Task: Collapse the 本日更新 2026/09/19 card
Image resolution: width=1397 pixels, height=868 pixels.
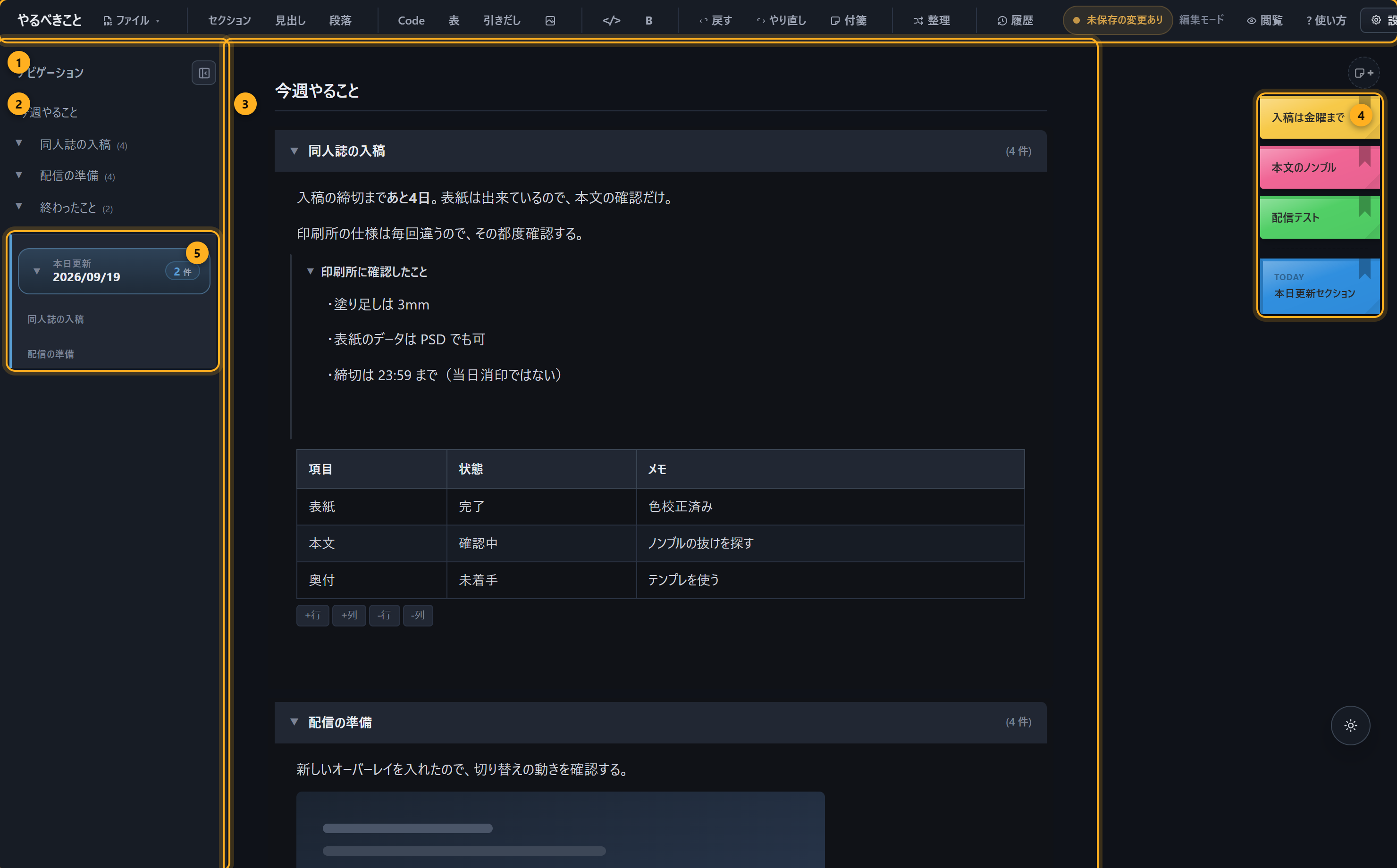Action: (x=37, y=271)
